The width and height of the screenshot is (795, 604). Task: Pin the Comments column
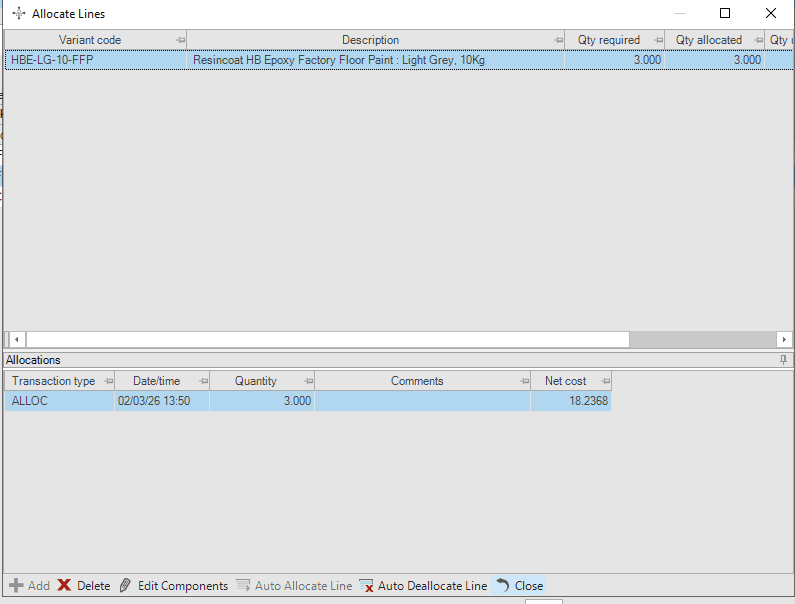coord(525,381)
